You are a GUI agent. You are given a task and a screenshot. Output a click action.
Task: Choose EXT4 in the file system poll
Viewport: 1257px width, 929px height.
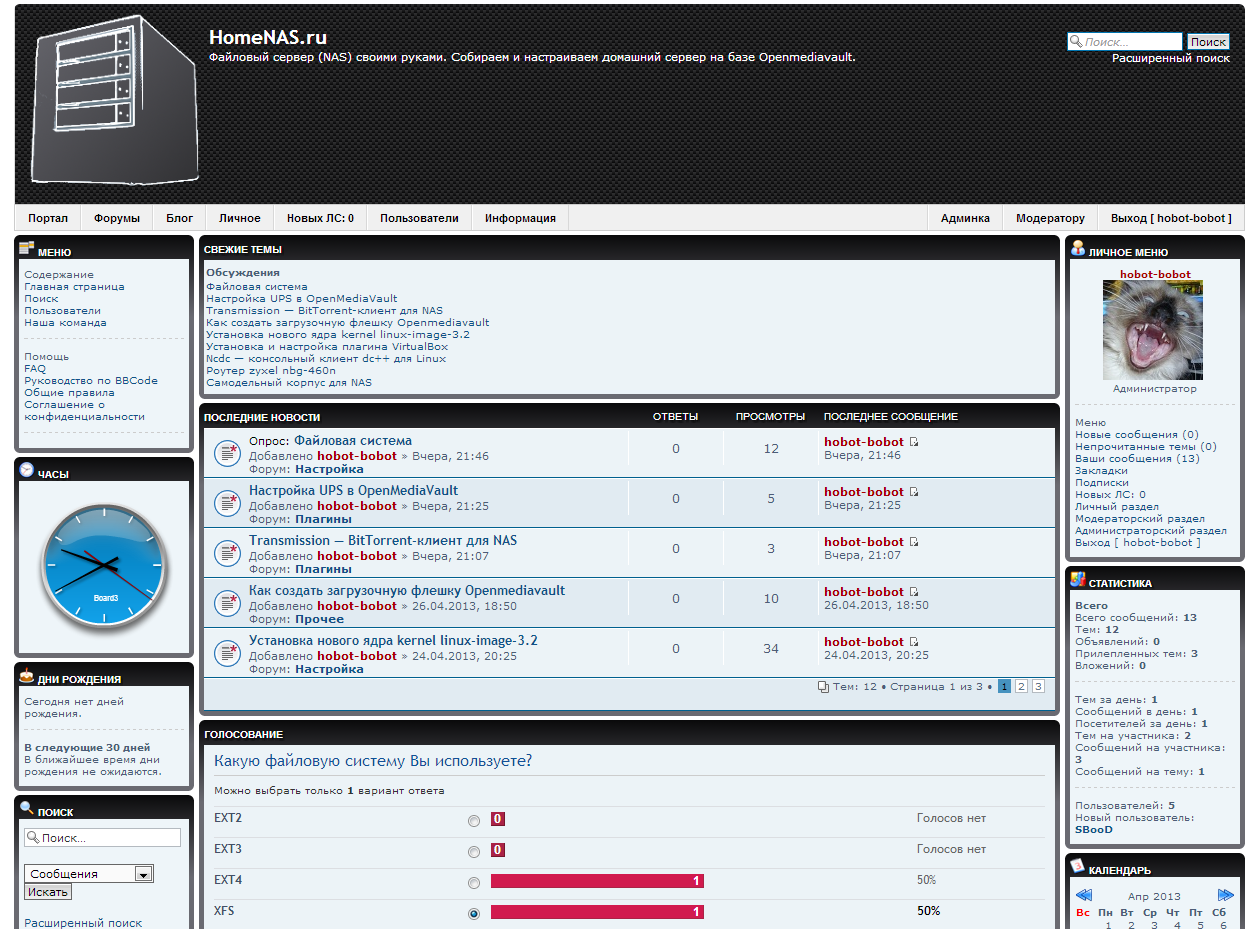click(x=474, y=883)
